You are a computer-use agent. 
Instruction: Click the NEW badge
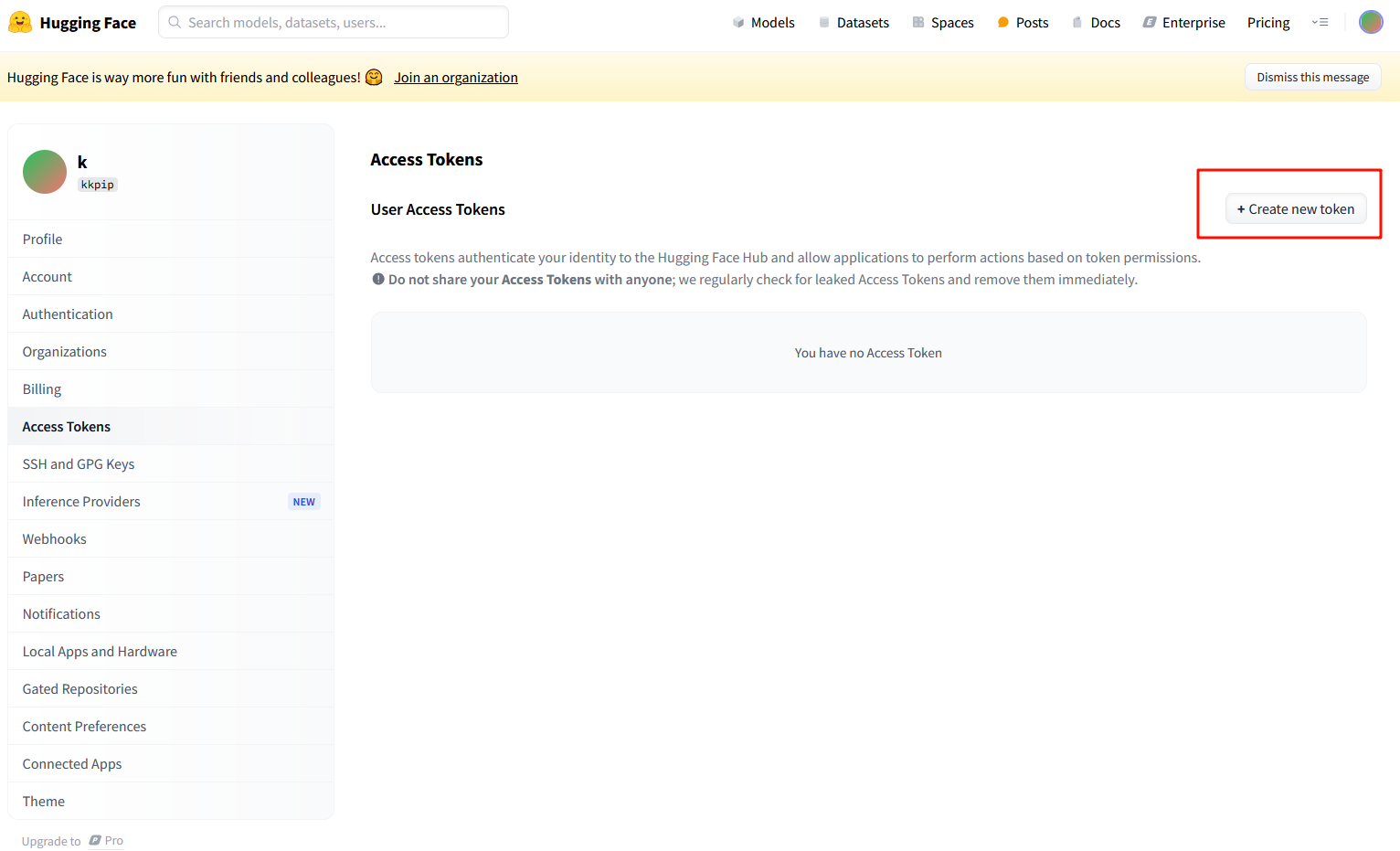(x=304, y=502)
